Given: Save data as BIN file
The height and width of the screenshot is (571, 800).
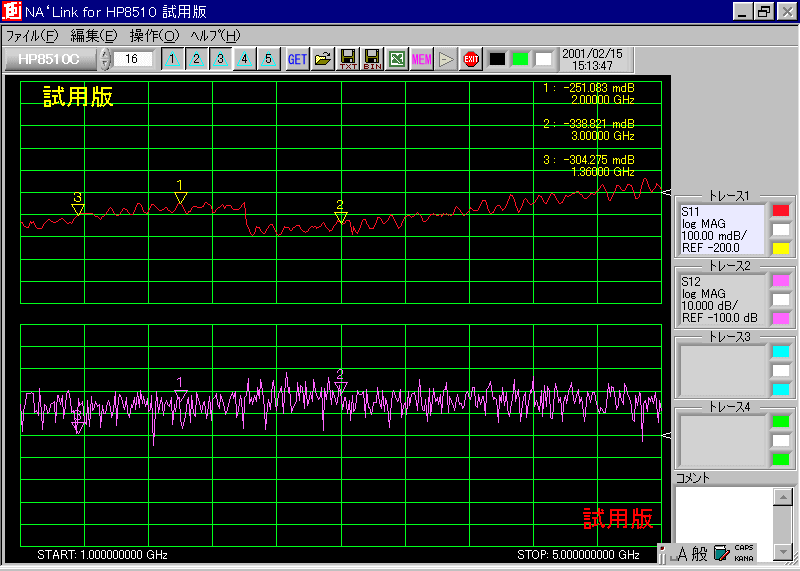Looking at the screenshot, I should click(372, 59).
